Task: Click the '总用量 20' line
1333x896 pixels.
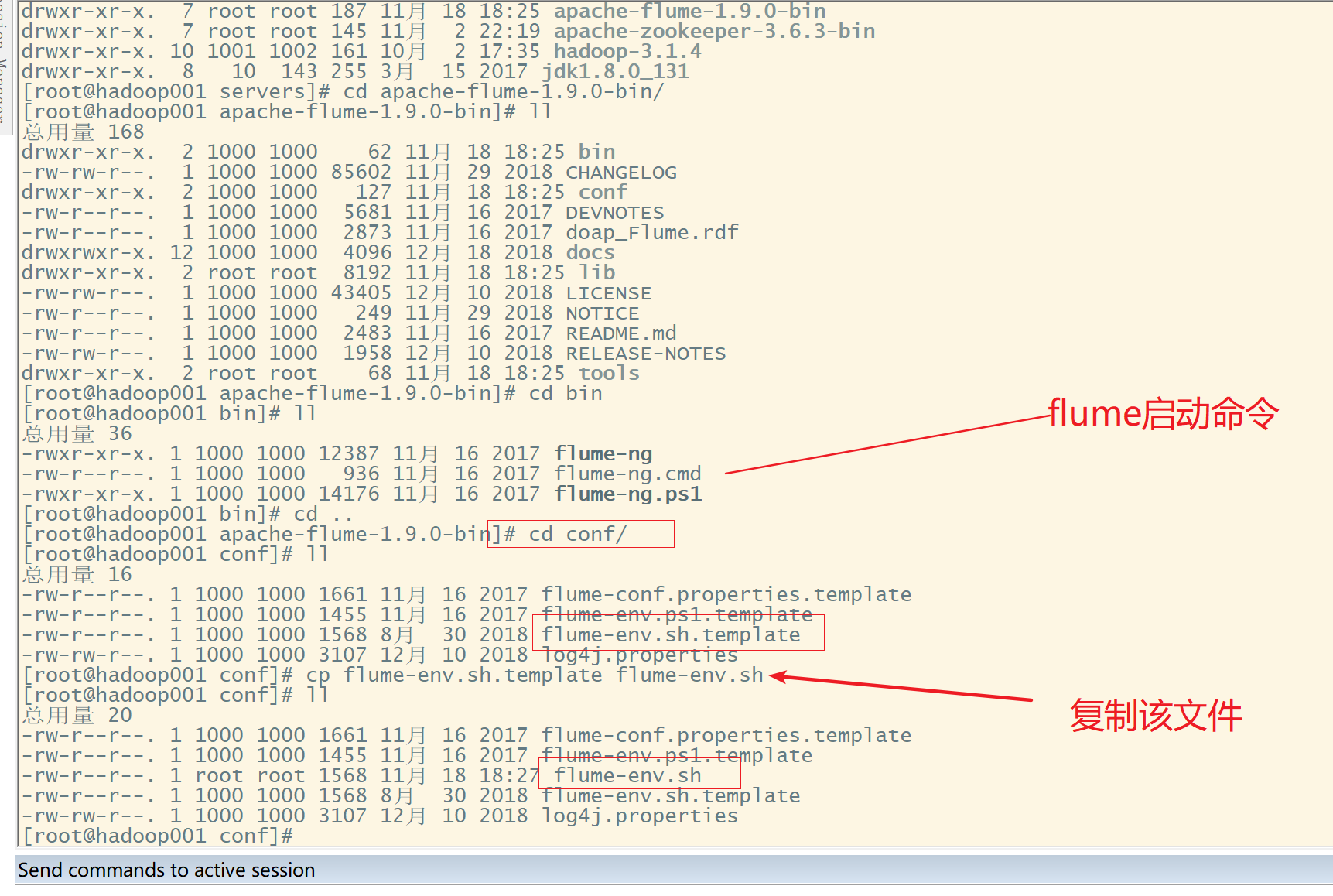Action: coord(77,716)
